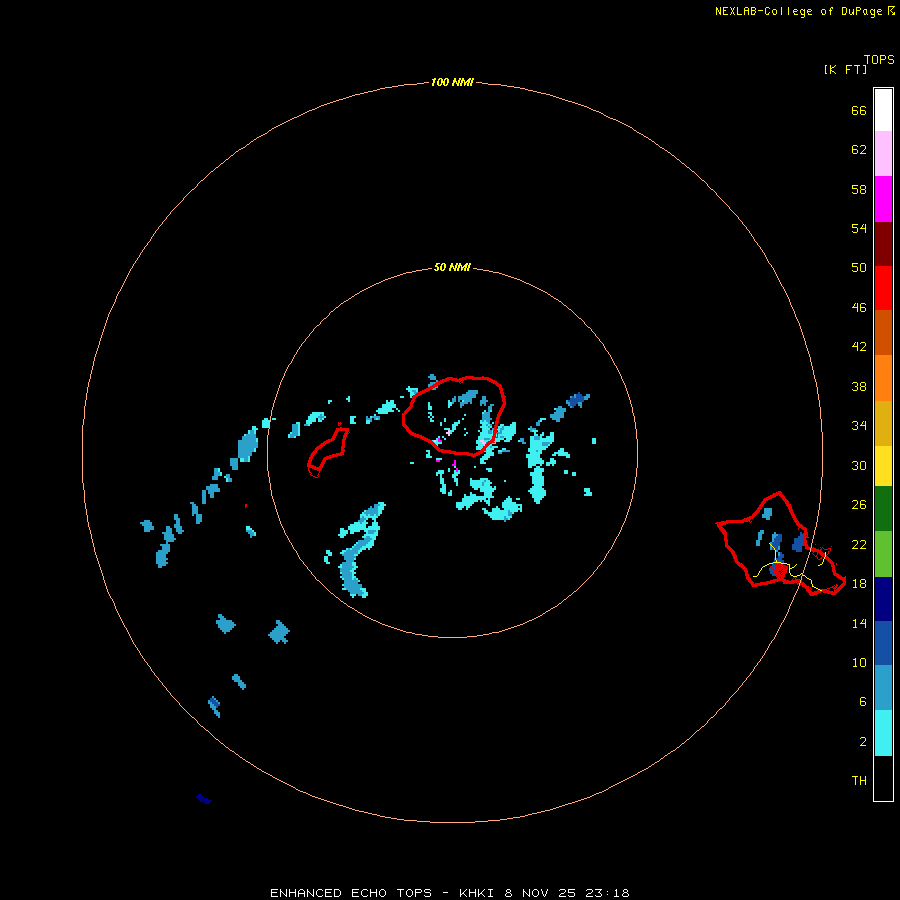The width and height of the screenshot is (900, 900).
Task: Click the '[K FT]' units label
Action: [845, 69]
